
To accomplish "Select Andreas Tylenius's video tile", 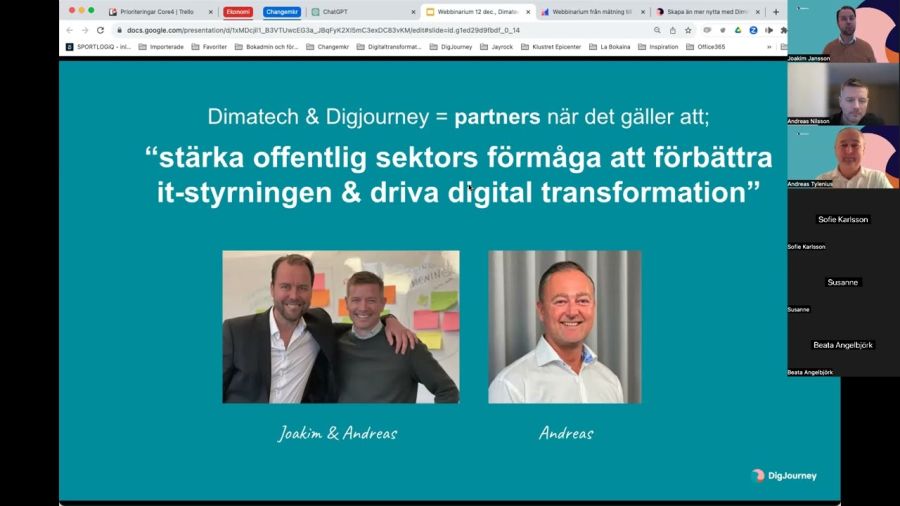I will pos(843,157).
